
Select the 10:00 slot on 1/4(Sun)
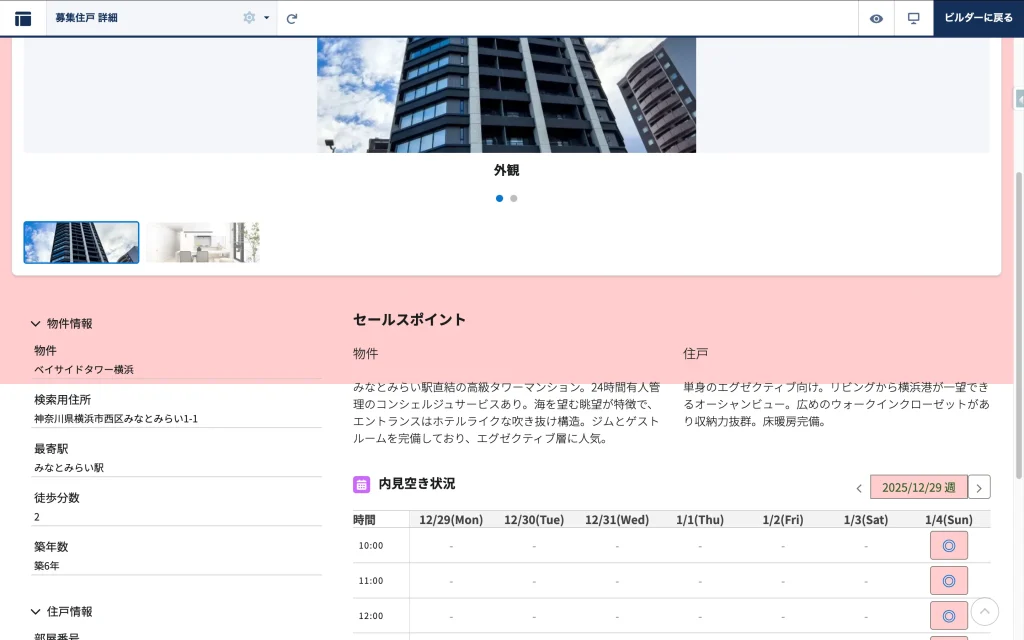[x=948, y=546]
